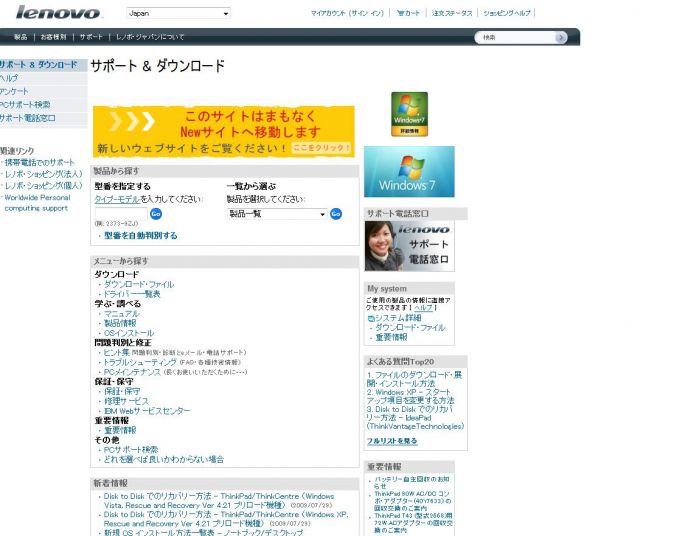The height and width of the screenshot is (536, 680).
Task: Open ショッピングヘルプ link
Action: [x=507, y=13]
